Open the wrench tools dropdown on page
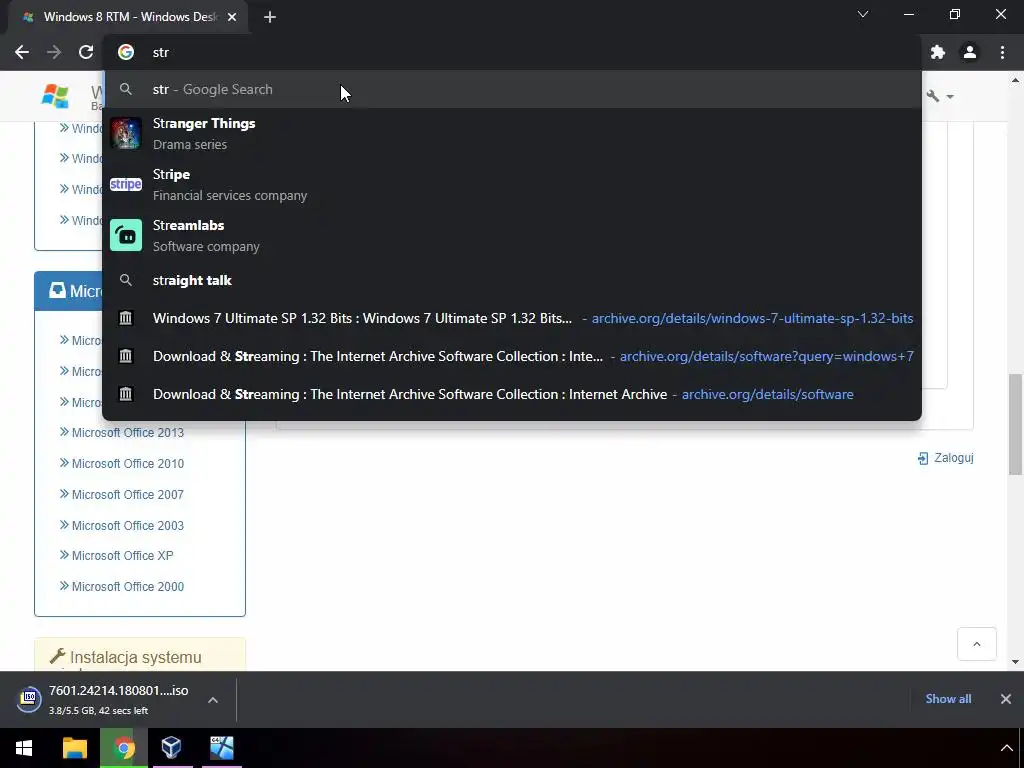This screenshot has width=1024, height=768. [940, 96]
